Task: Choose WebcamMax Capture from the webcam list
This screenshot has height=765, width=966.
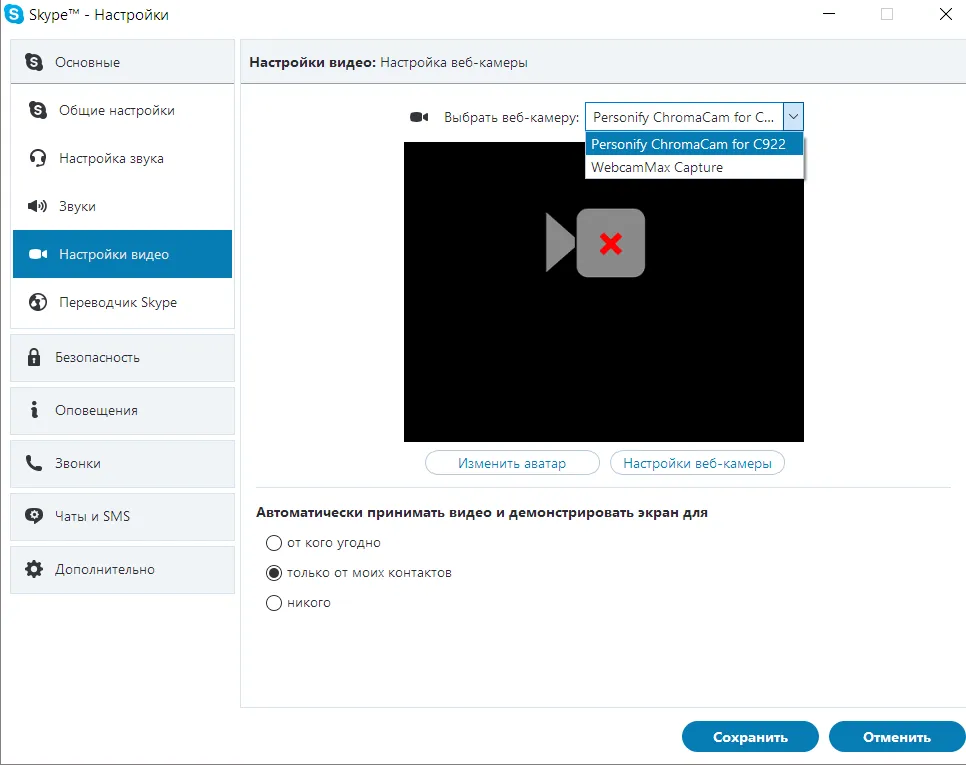Action: (x=656, y=168)
